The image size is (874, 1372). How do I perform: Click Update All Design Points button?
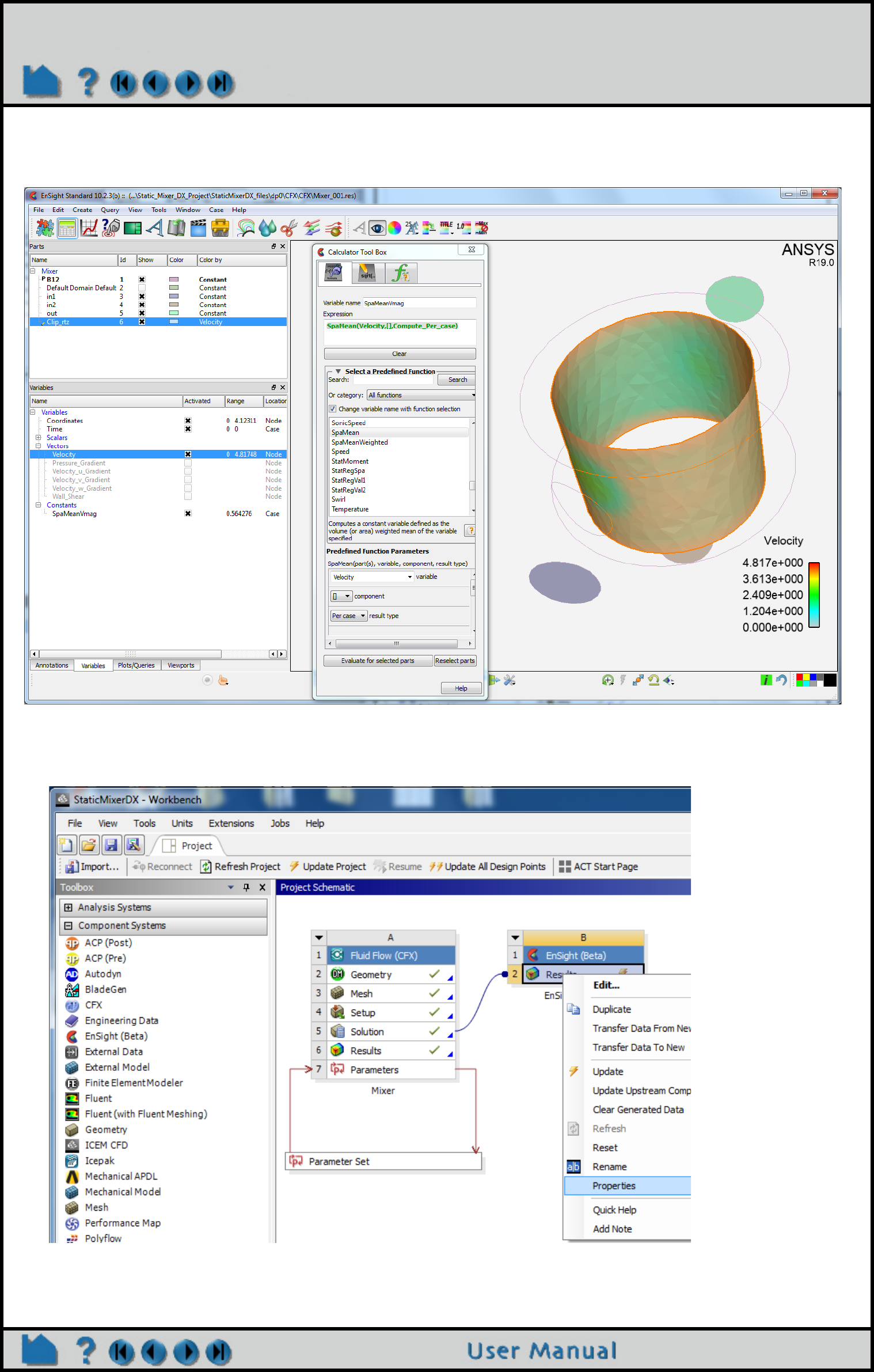point(488,867)
